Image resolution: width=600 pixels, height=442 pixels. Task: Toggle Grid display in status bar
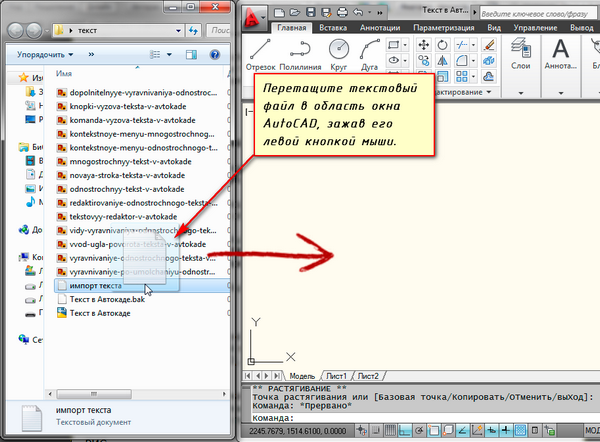(x=390, y=431)
